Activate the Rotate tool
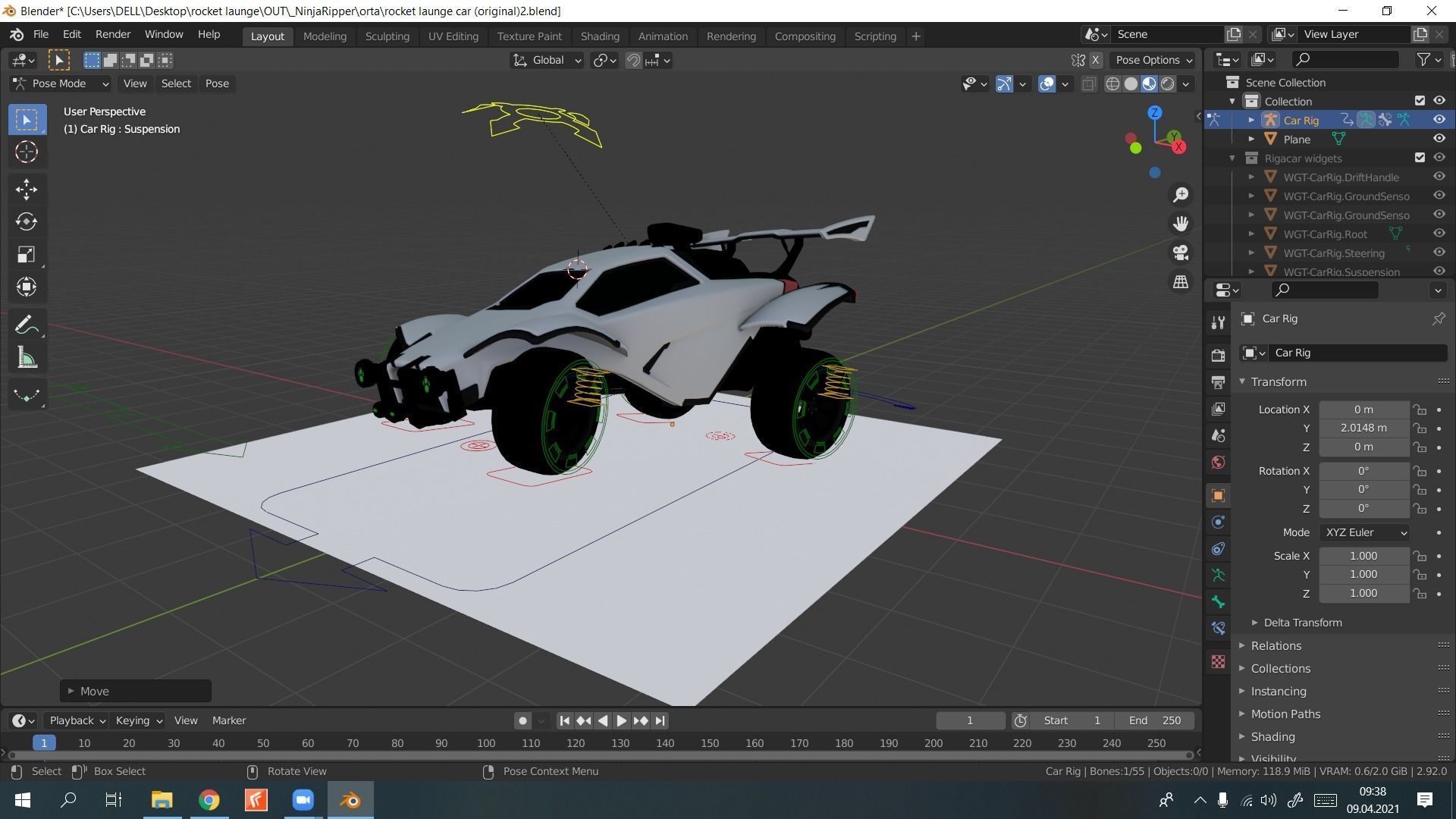Screen dimensions: 1456x819 click(x=27, y=221)
